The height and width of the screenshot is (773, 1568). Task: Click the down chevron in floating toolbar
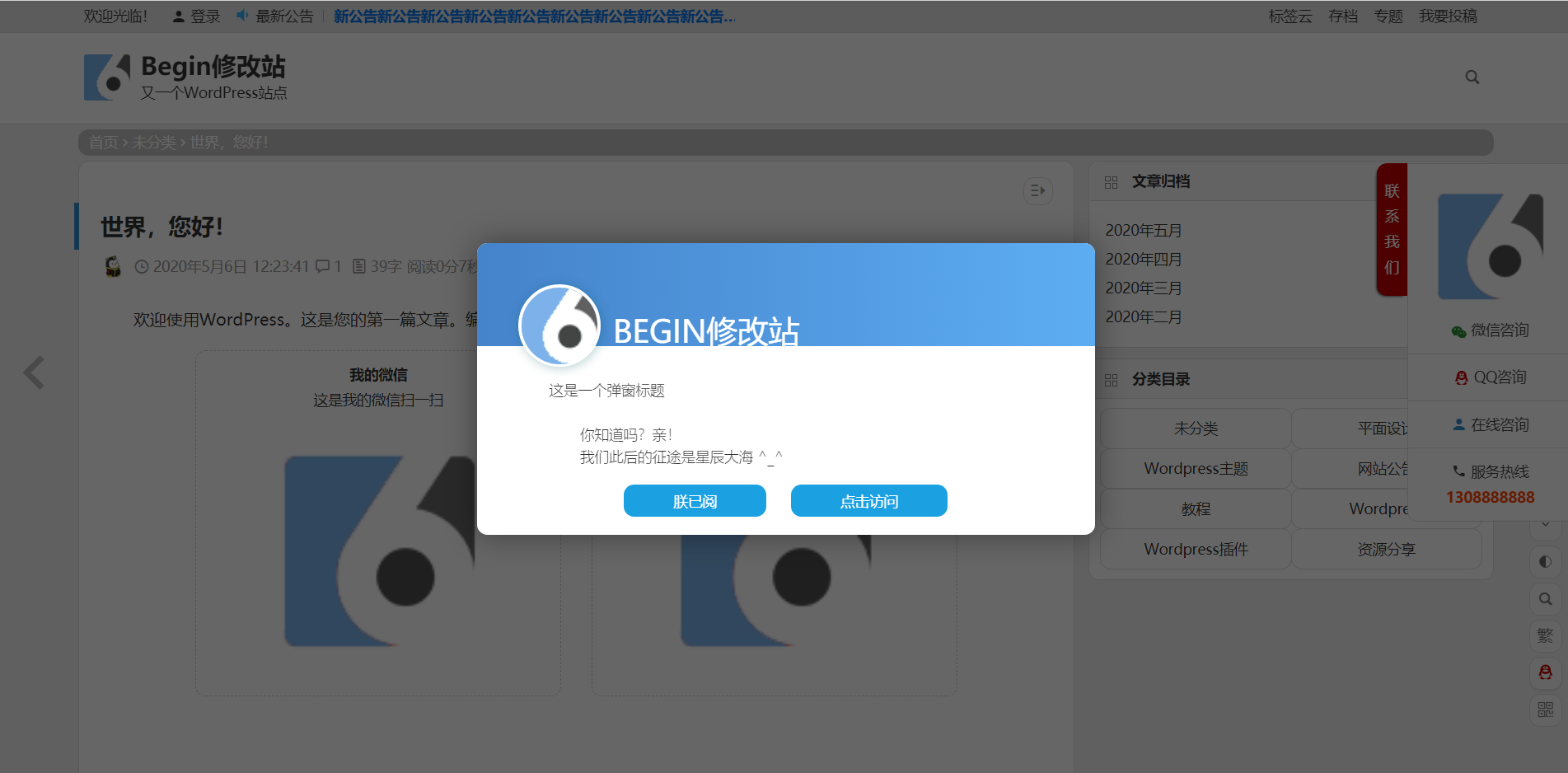(1545, 524)
